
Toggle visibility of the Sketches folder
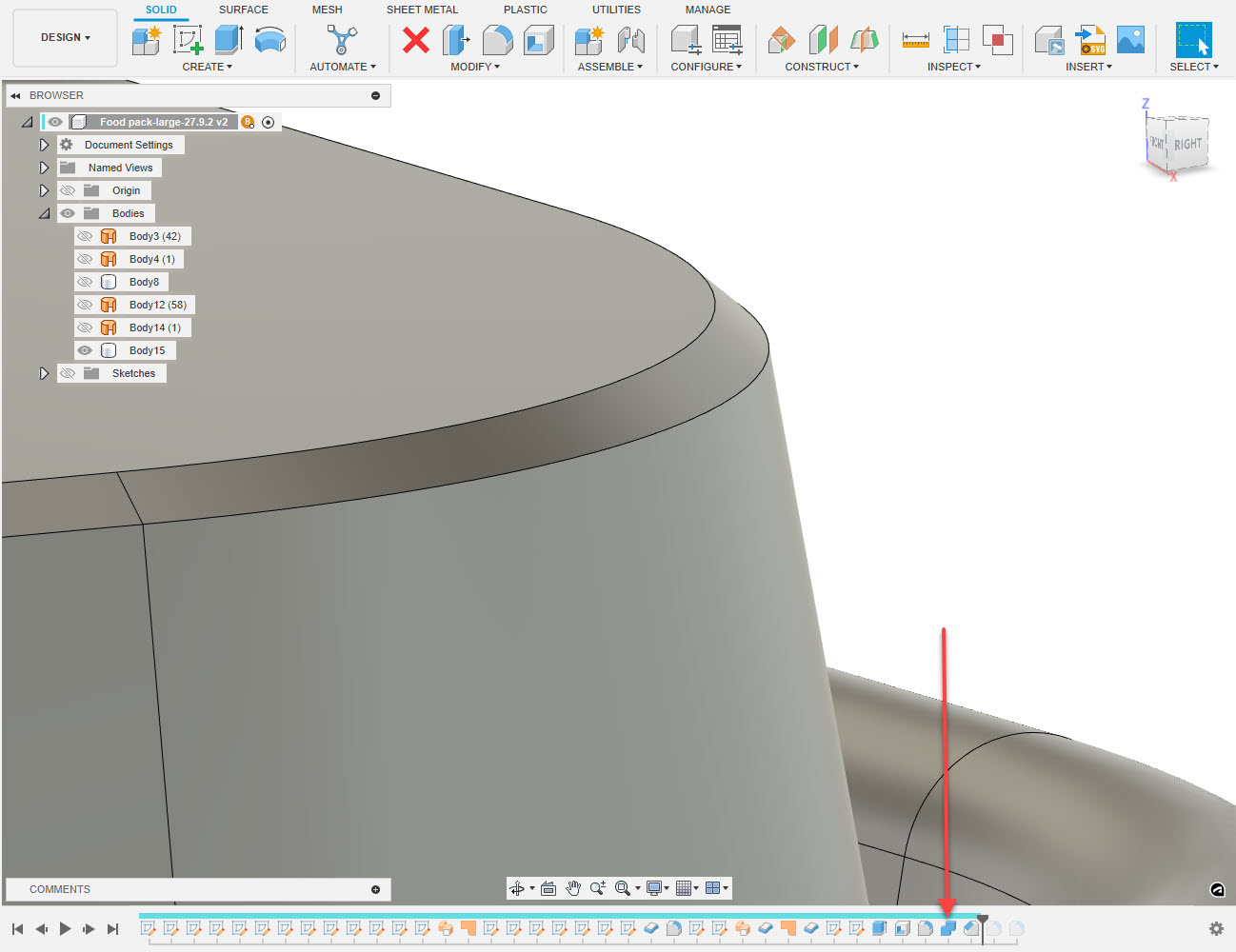click(68, 372)
